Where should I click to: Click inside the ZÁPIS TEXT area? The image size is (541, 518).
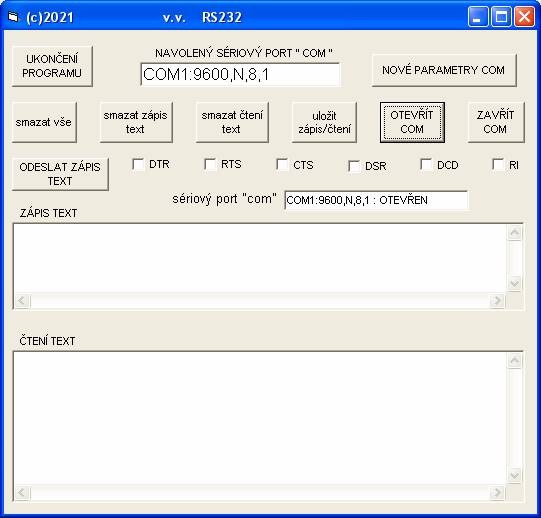coord(260,258)
